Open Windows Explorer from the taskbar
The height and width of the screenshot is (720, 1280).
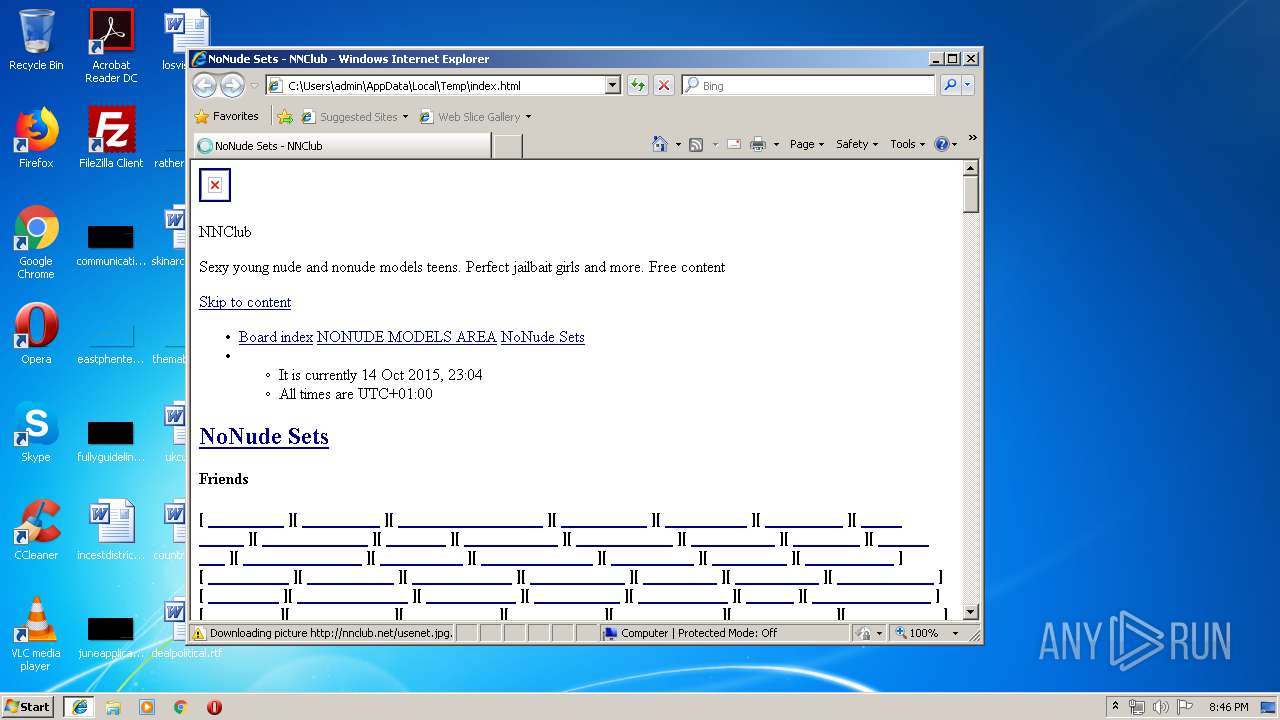click(x=113, y=706)
